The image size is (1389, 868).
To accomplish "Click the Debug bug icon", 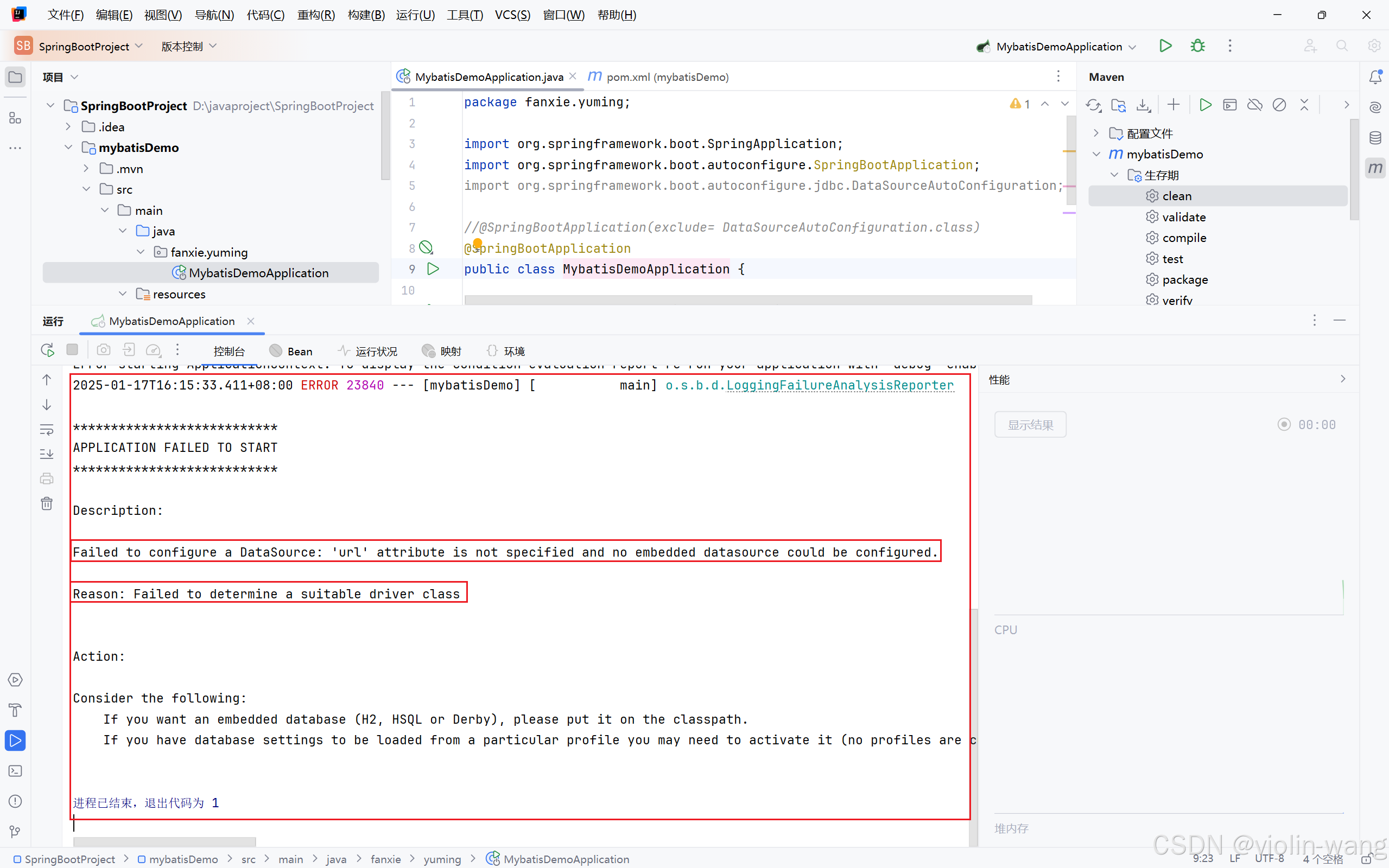I will coord(1197,46).
